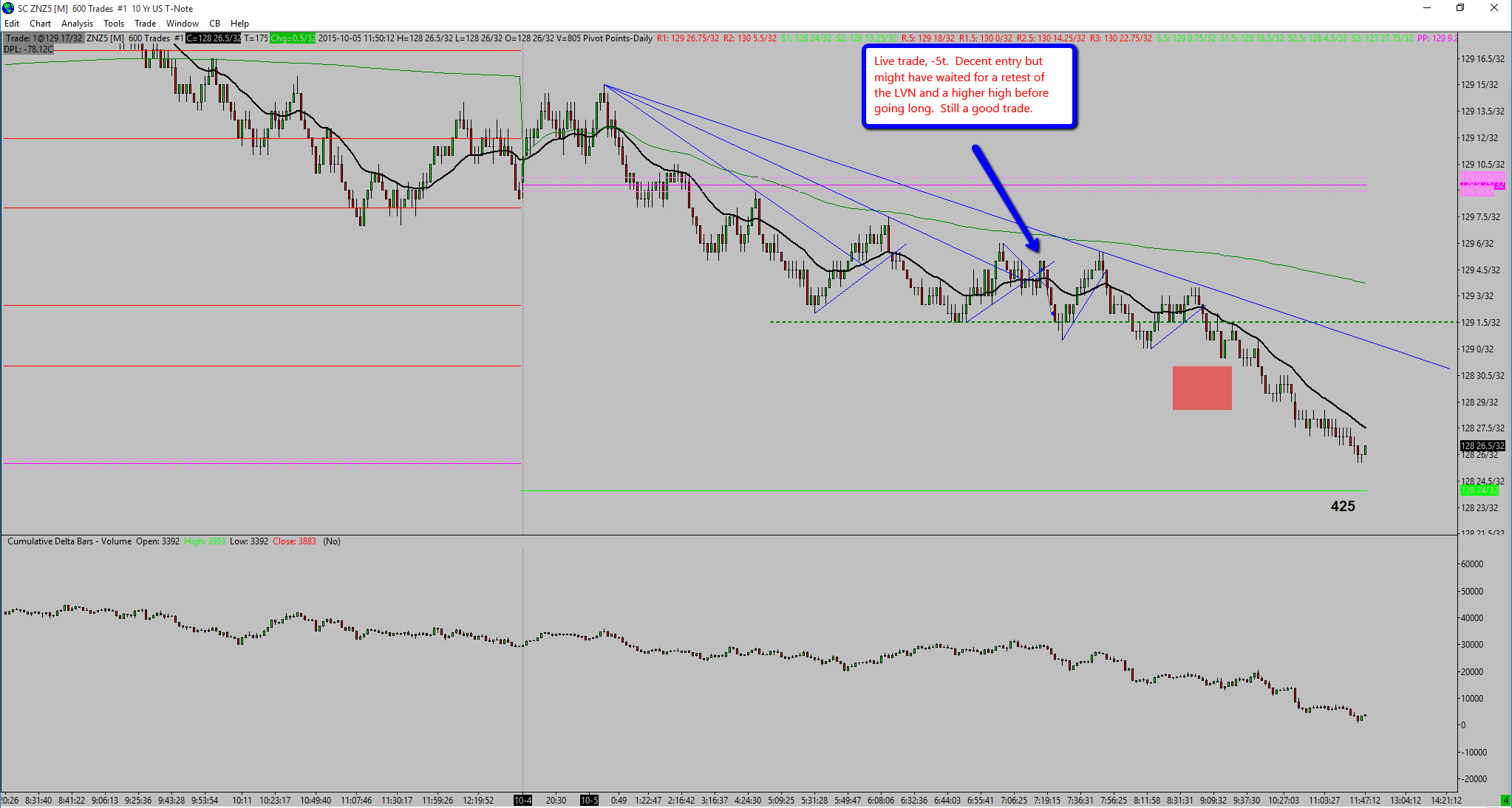
Task: Click the 'Pivot Points-Daily' study label
Action: 617,38
